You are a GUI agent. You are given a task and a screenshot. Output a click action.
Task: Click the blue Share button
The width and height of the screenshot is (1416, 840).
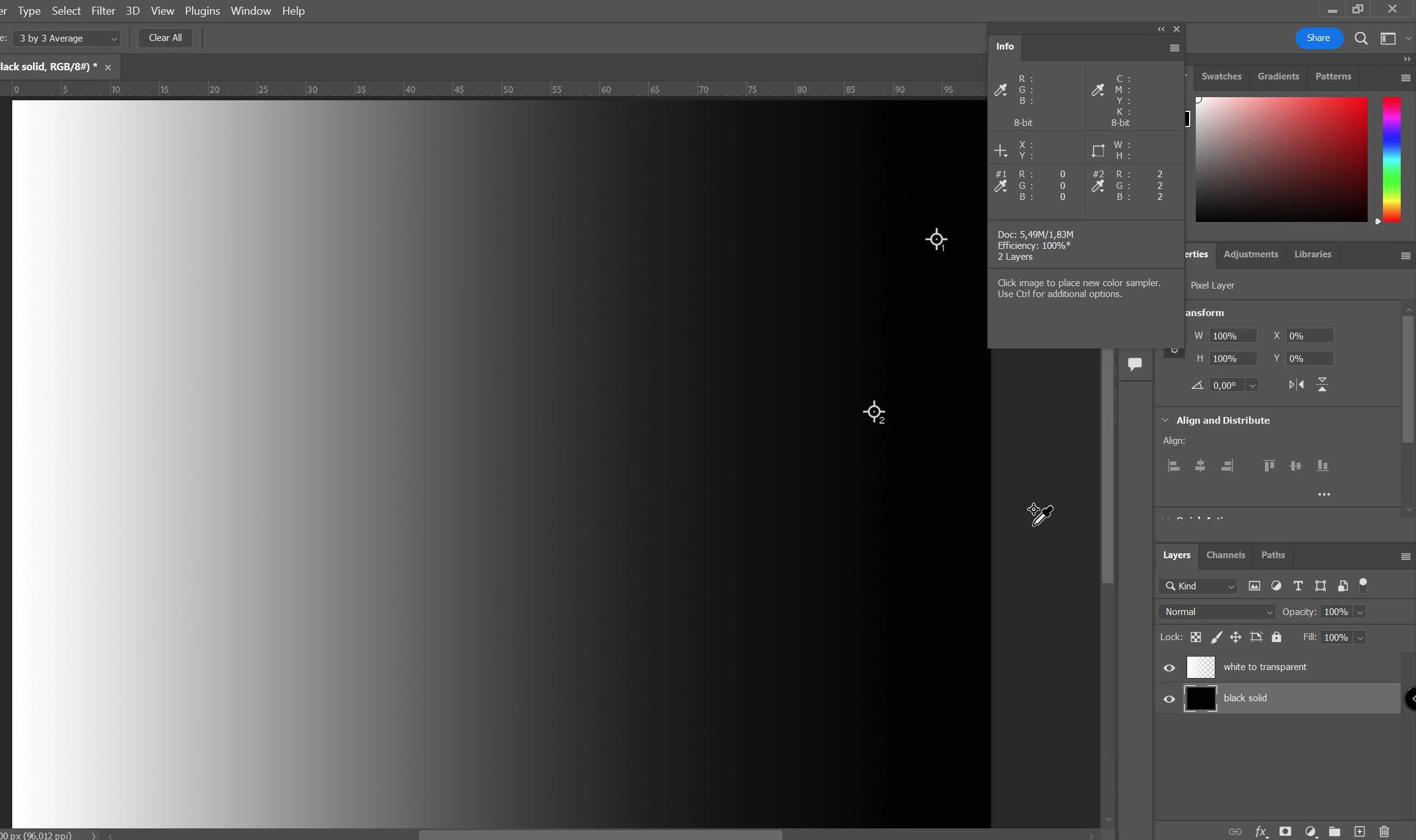1318,38
